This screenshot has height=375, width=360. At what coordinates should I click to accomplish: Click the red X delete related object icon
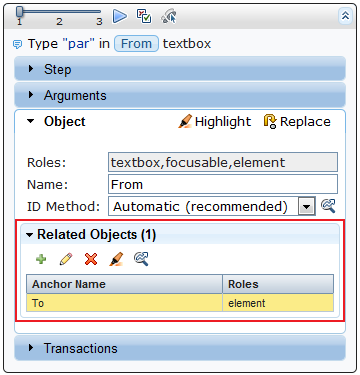point(91,259)
